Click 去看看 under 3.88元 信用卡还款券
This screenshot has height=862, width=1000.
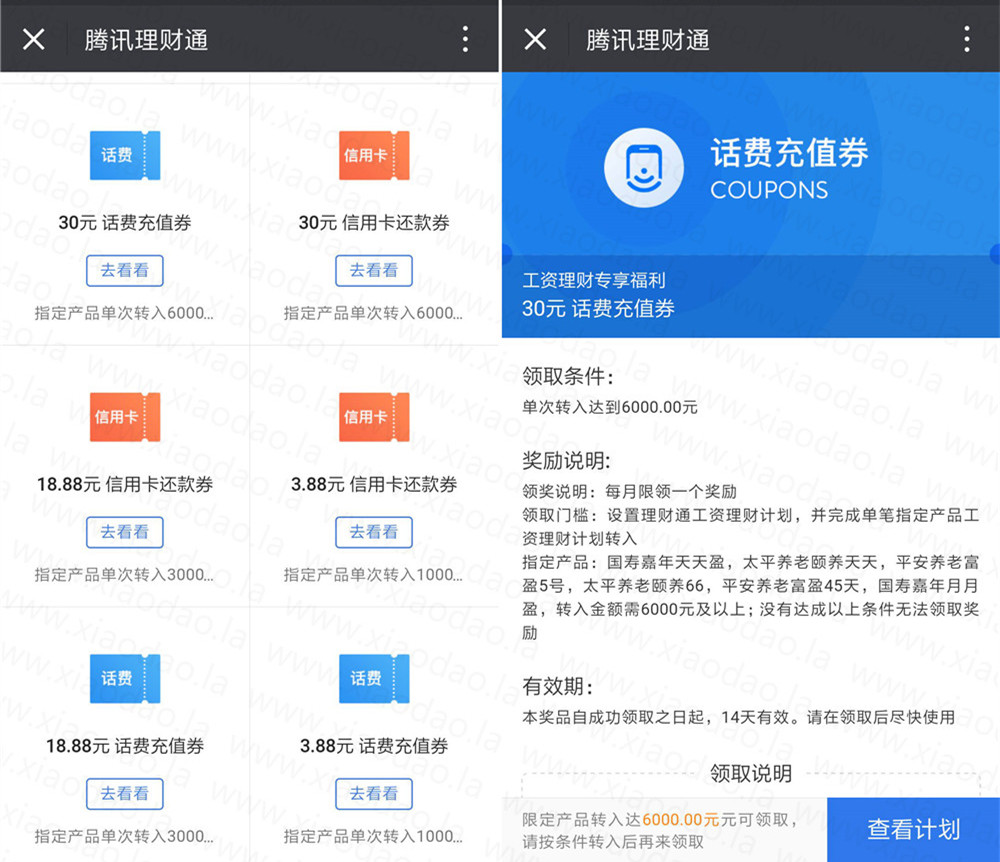pyautogui.click(x=374, y=532)
